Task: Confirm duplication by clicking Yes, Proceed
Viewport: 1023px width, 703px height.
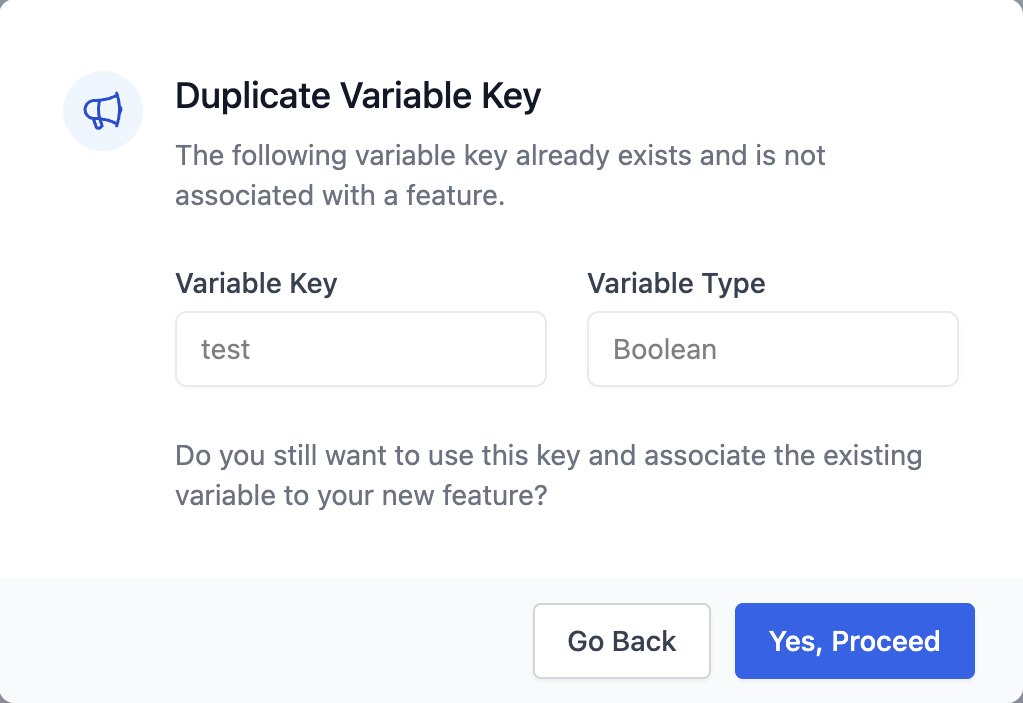Action: 854,641
